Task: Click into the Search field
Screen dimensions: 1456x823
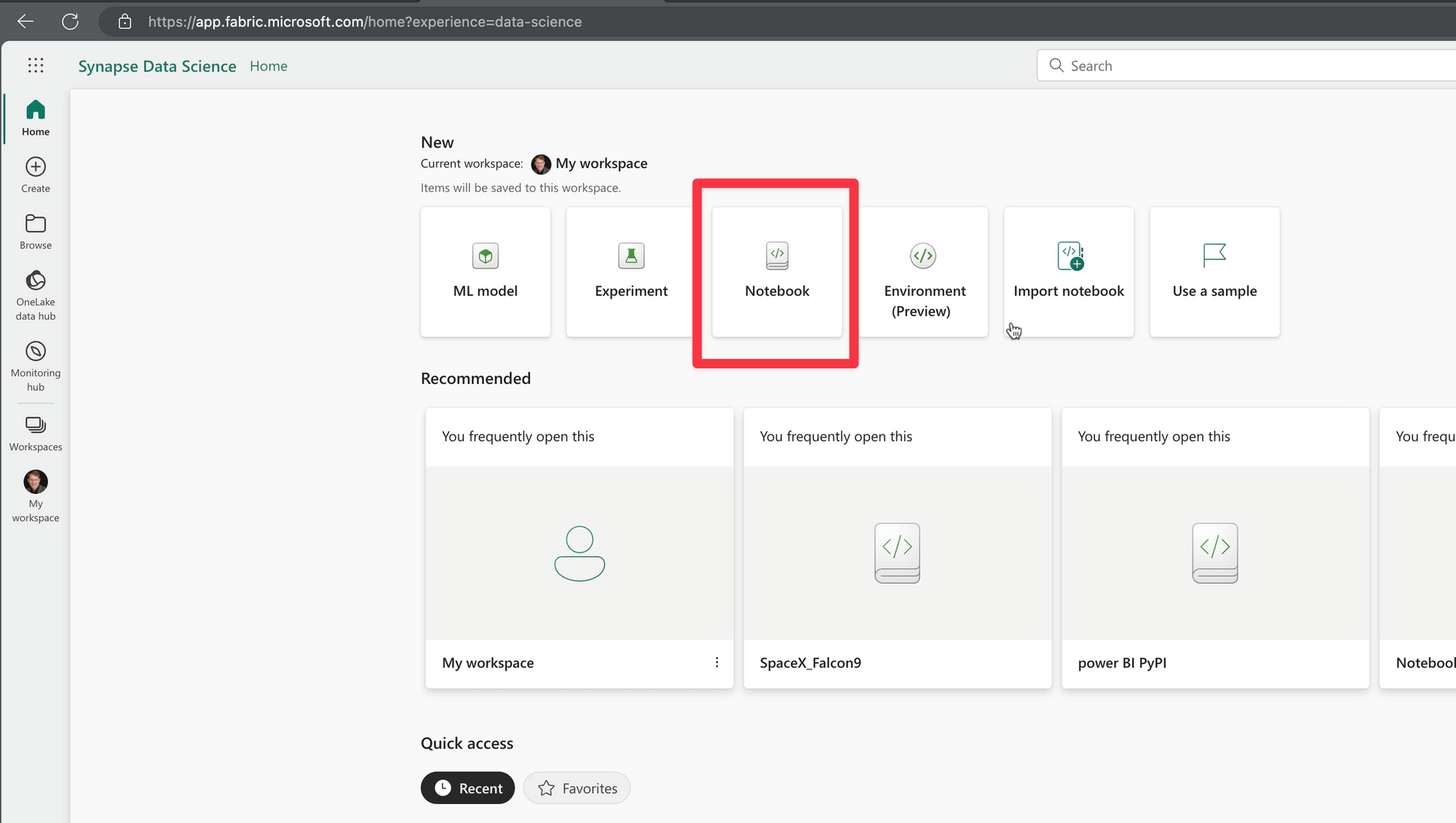Action: 1238,66
